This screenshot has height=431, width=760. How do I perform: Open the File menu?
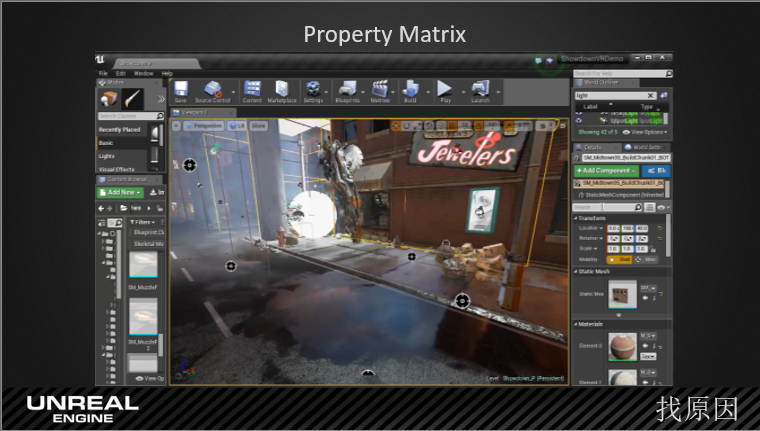click(103, 74)
